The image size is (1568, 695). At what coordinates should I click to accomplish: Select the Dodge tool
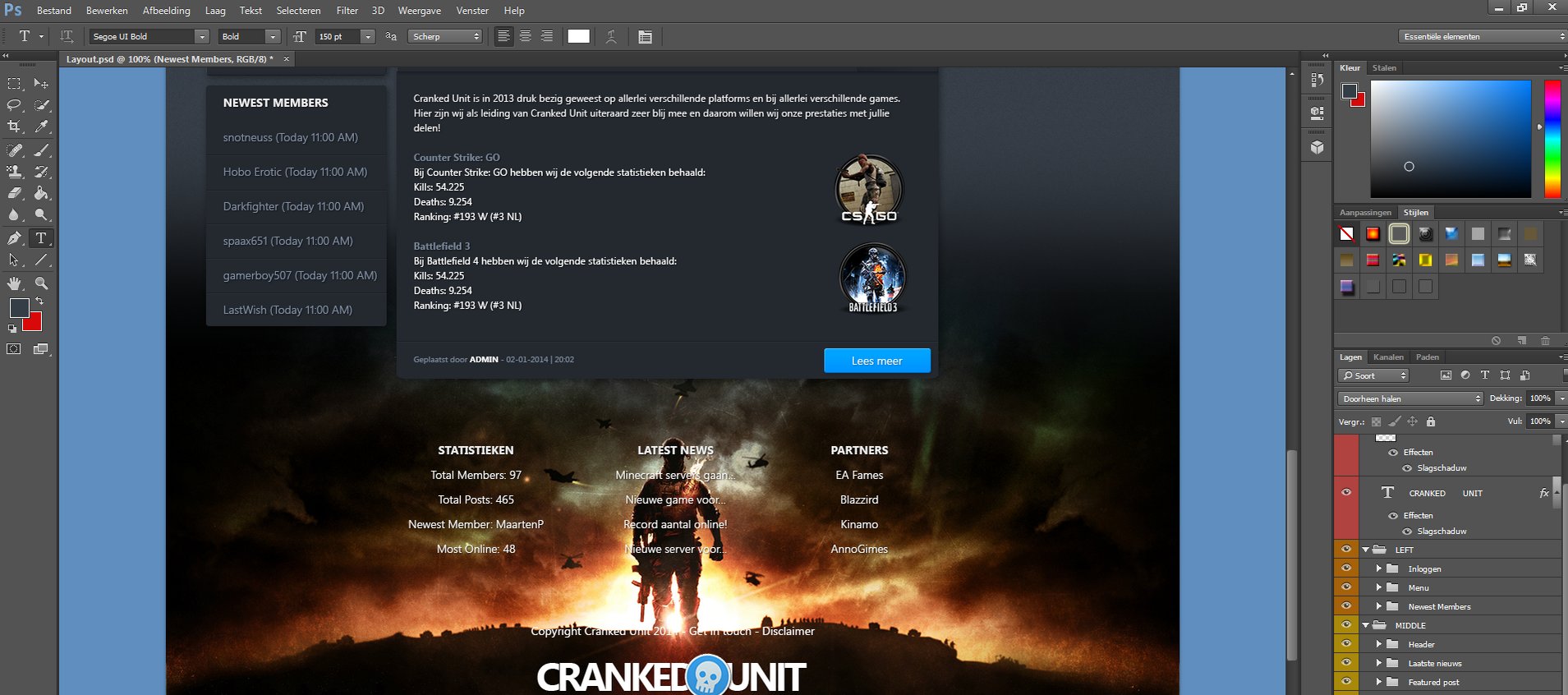tap(41, 214)
